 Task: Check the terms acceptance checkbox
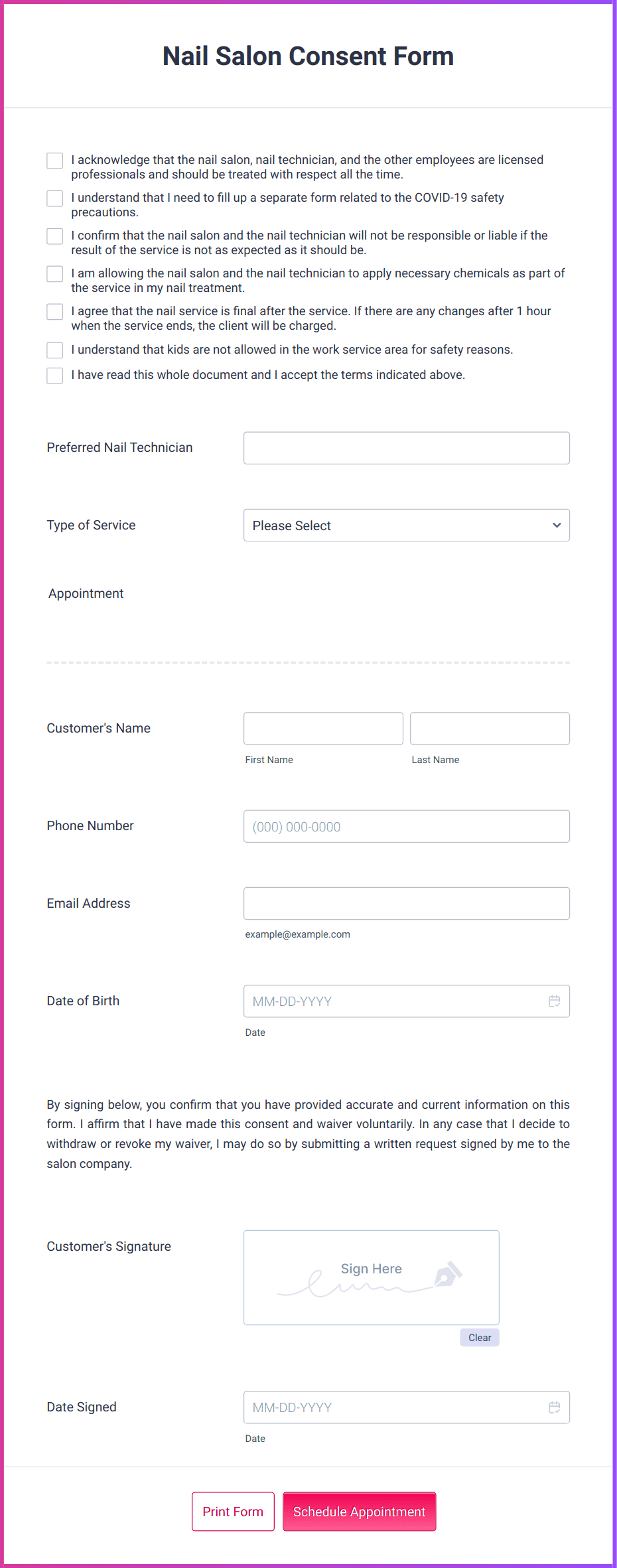point(54,376)
